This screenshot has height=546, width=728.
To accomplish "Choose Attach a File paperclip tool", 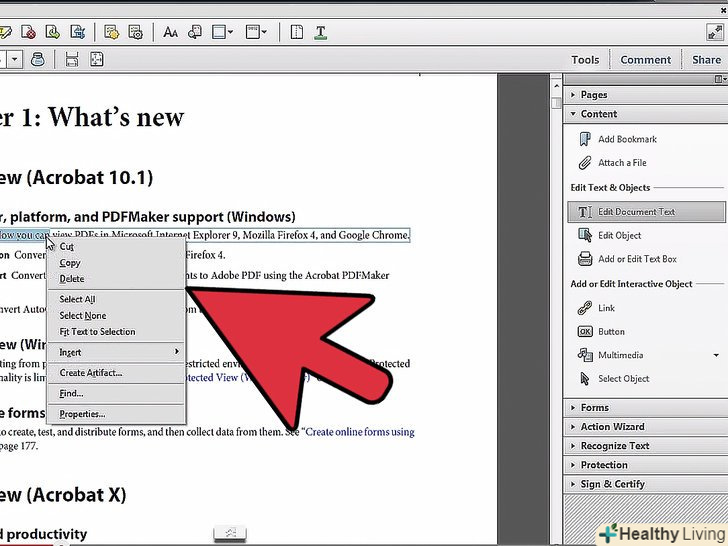I will click(613, 162).
